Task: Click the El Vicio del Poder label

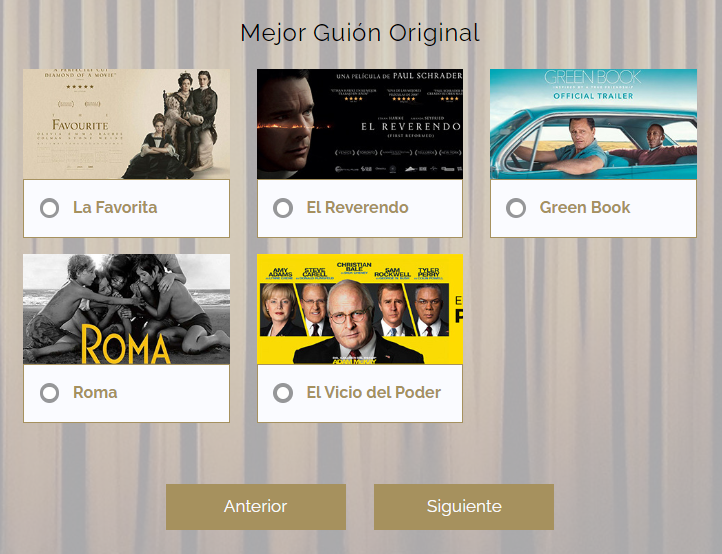Action: [373, 393]
